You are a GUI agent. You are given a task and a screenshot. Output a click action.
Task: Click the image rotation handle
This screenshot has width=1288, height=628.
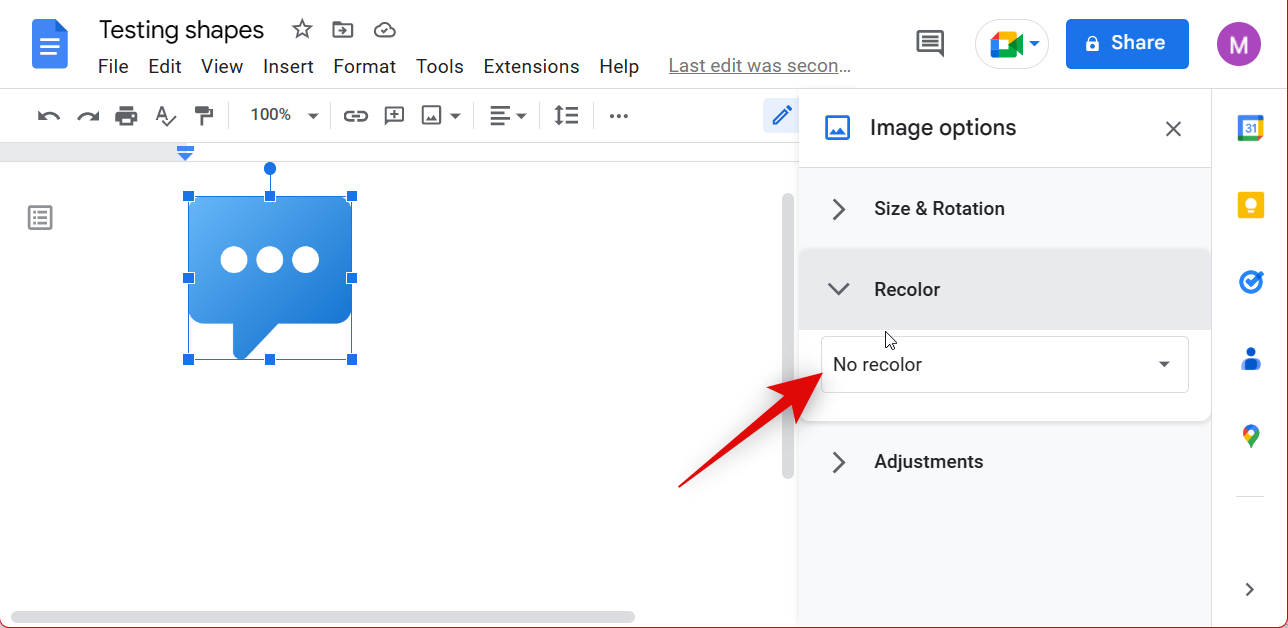[270, 169]
